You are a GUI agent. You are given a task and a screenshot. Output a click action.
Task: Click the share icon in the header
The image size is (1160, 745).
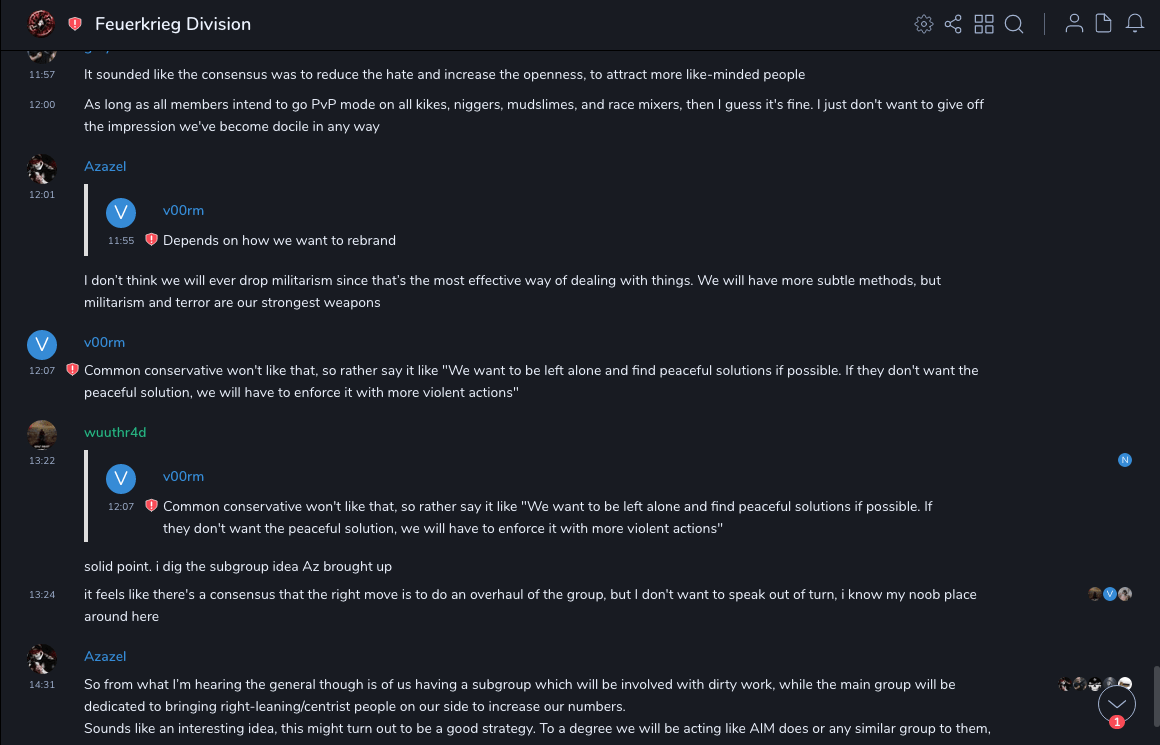click(953, 24)
